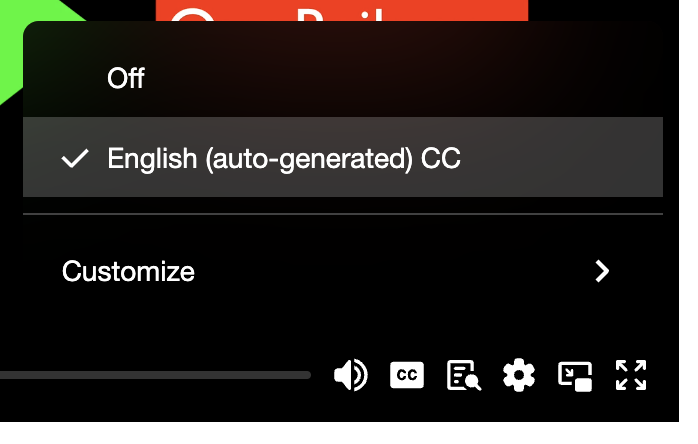Click the orange banner behind the menu
The image size is (698, 444).
click(x=340, y=10)
